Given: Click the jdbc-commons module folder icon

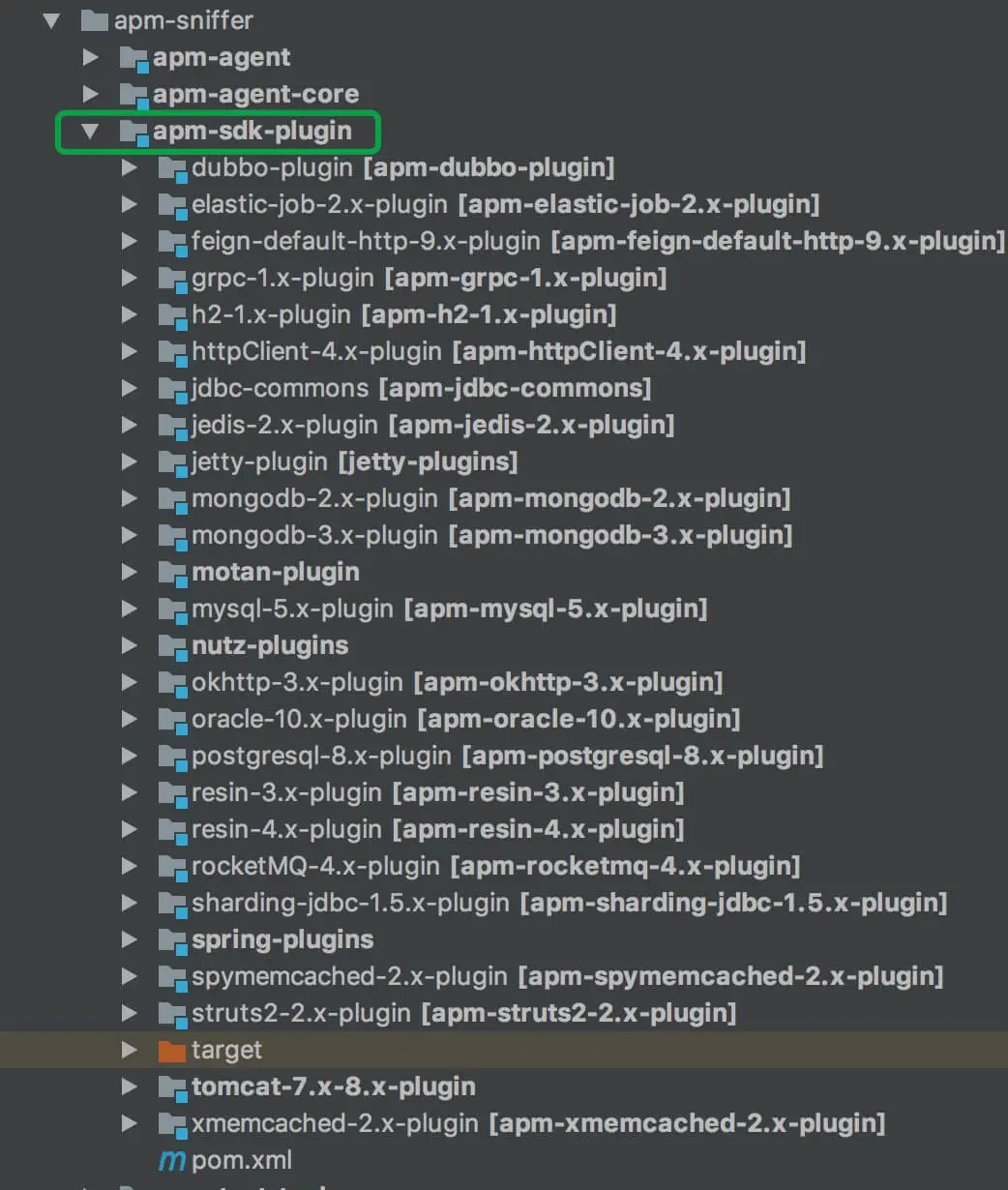Looking at the screenshot, I should [x=172, y=389].
